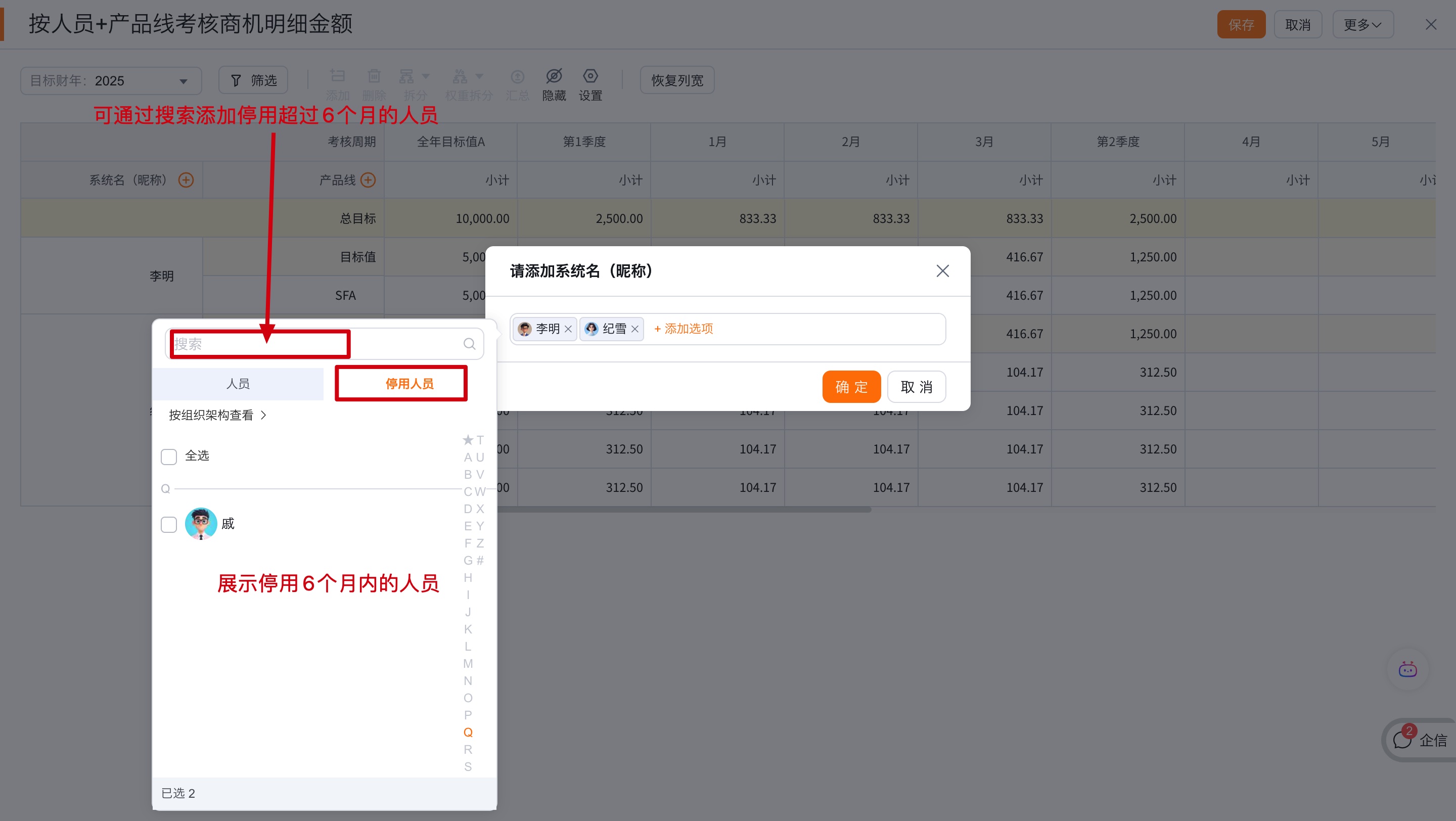Screen dimensions: 1456x821
Task: Click 取消 button in the dialog
Action: pyautogui.click(x=916, y=387)
